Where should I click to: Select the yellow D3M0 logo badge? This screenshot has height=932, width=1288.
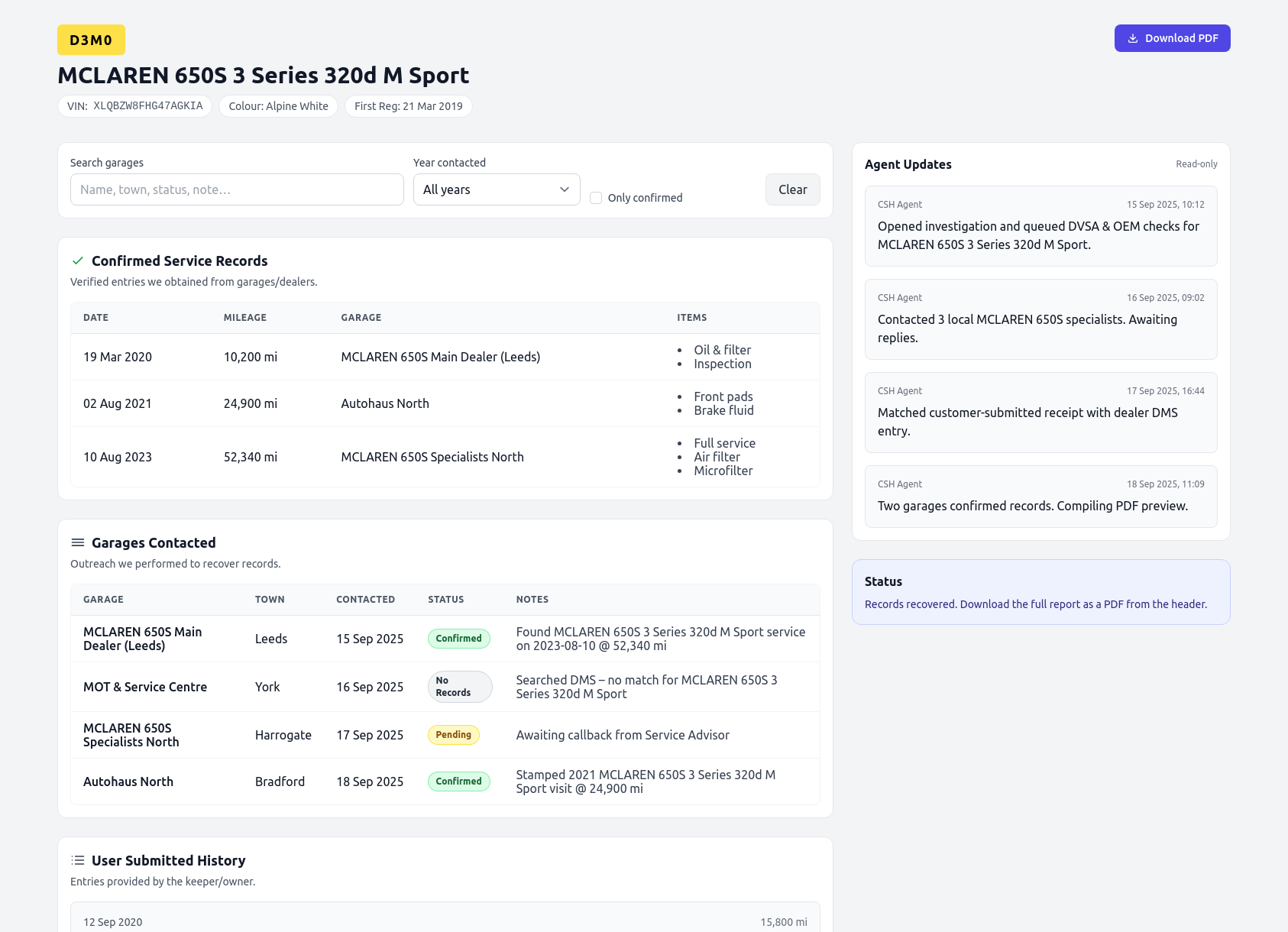(91, 39)
